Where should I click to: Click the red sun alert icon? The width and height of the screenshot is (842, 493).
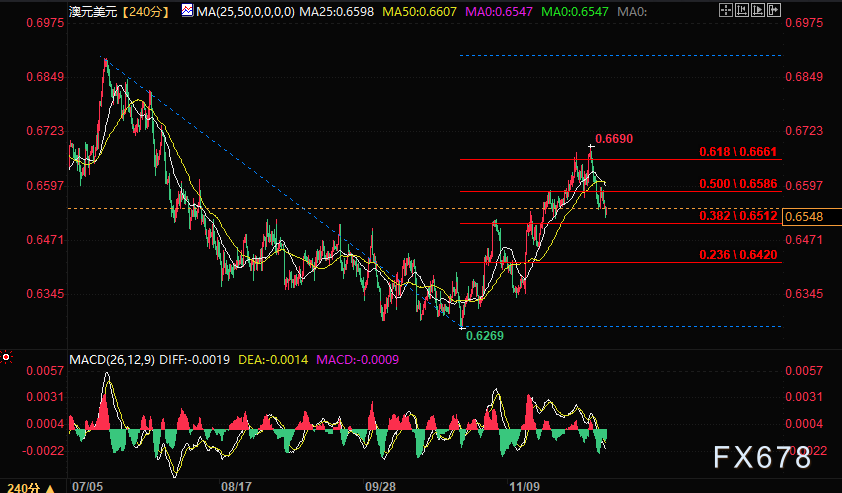pos(6,357)
